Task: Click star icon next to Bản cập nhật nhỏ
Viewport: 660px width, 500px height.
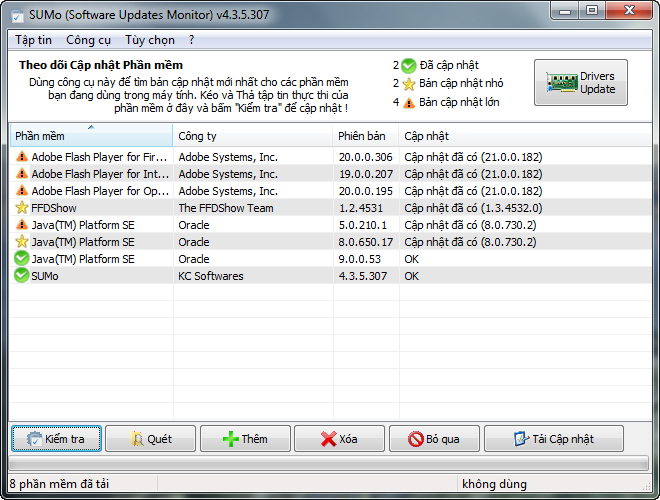Action: point(408,84)
